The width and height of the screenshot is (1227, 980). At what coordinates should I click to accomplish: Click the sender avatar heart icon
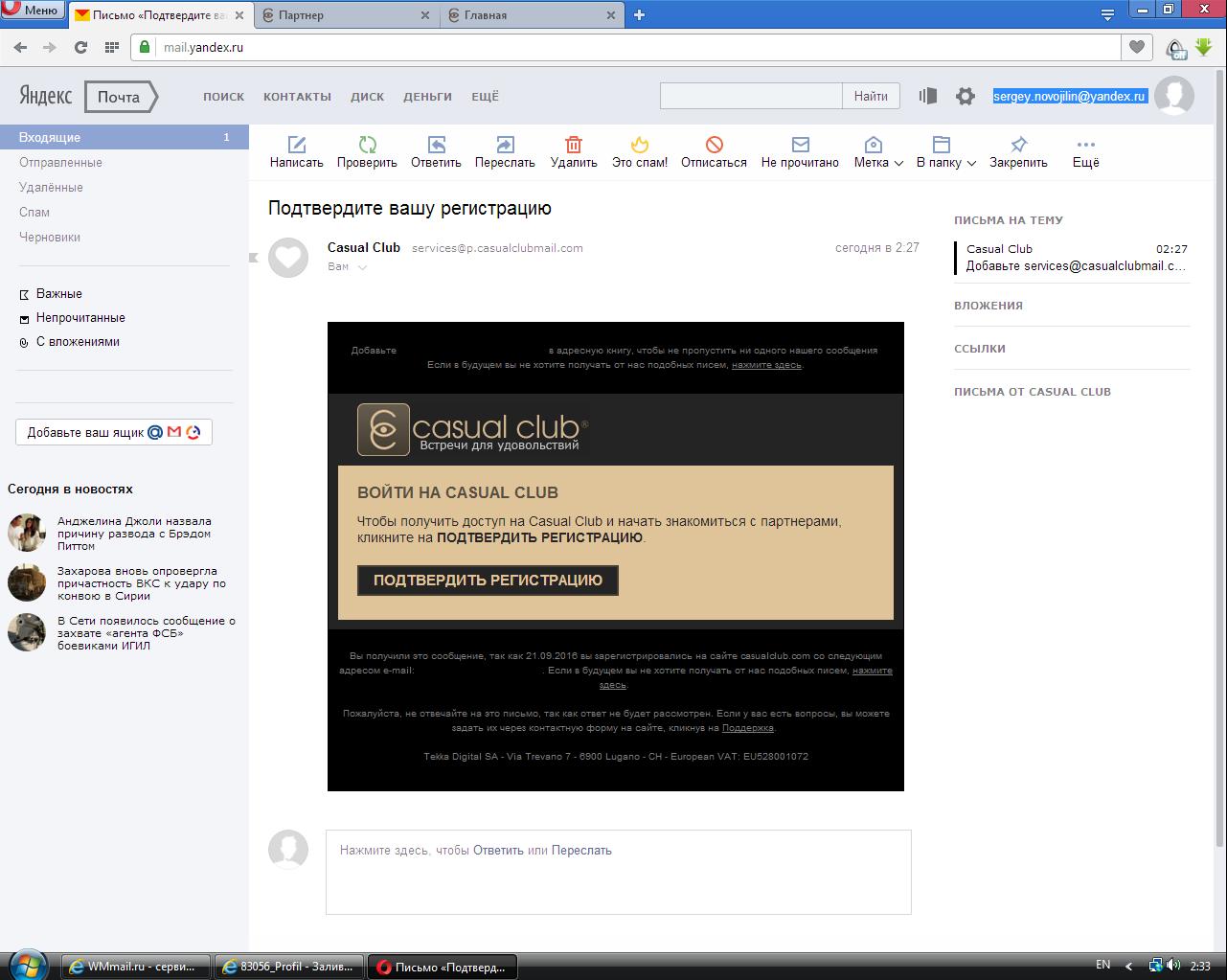click(x=288, y=258)
